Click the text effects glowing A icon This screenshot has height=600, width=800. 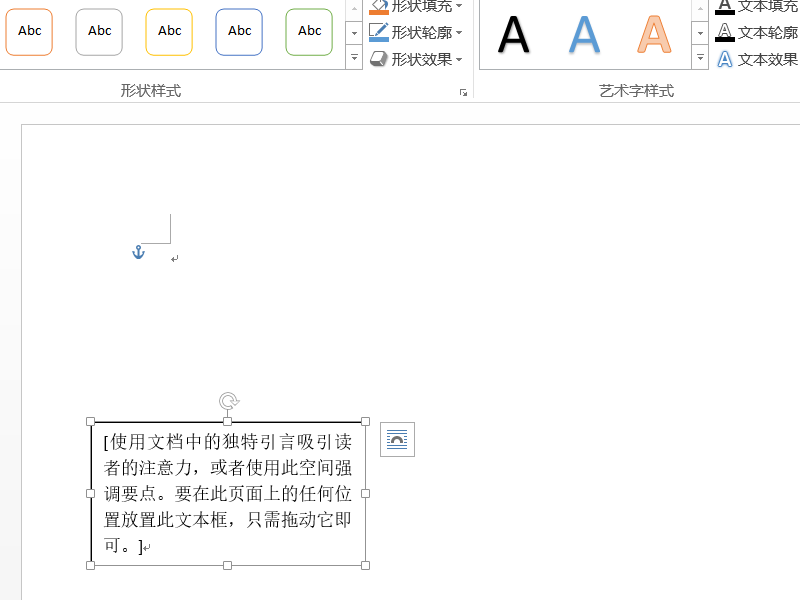coord(724,59)
